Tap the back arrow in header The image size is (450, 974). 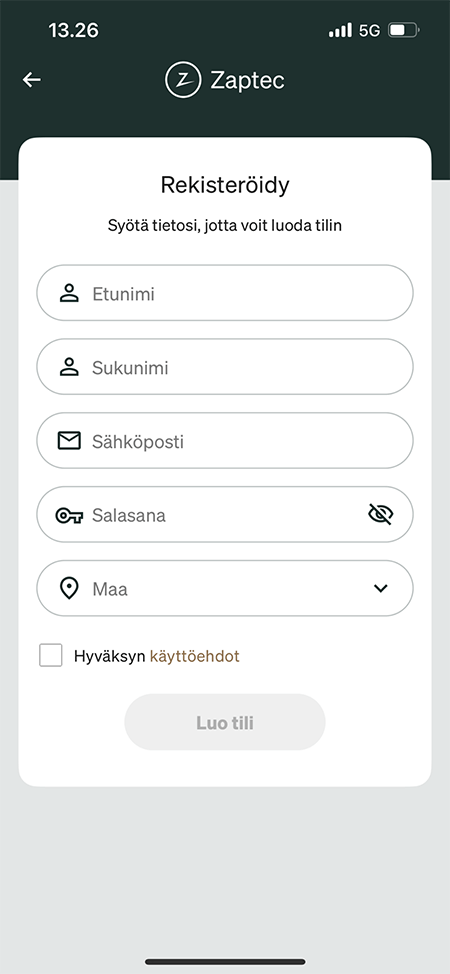click(x=32, y=80)
